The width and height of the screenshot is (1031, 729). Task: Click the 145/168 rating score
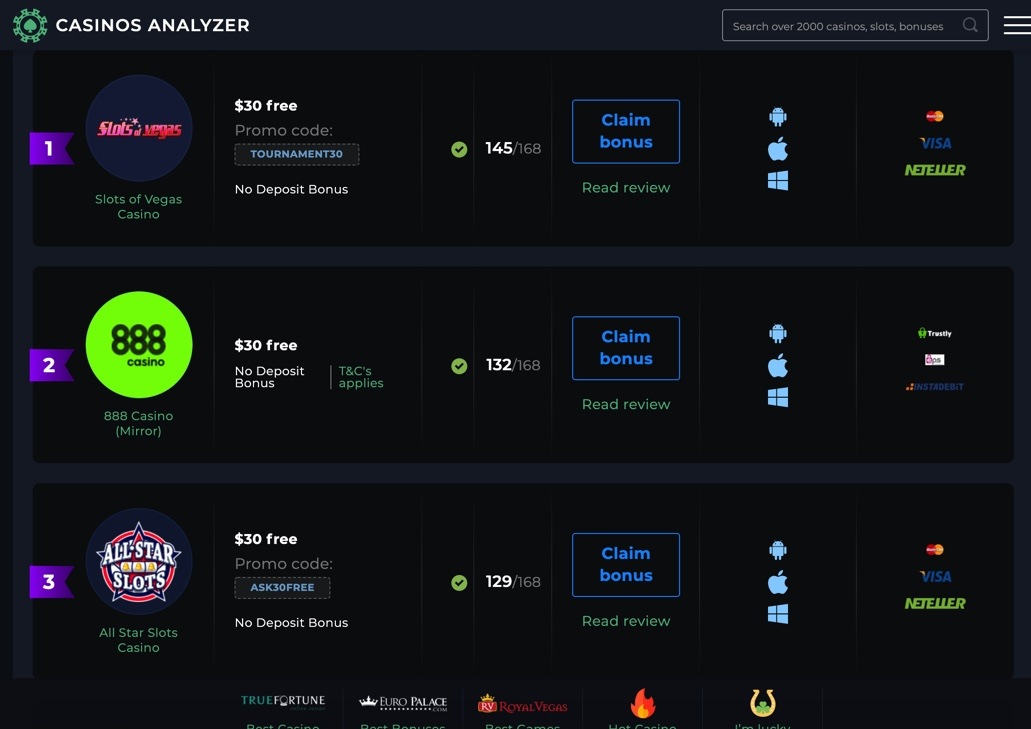[x=514, y=149]
